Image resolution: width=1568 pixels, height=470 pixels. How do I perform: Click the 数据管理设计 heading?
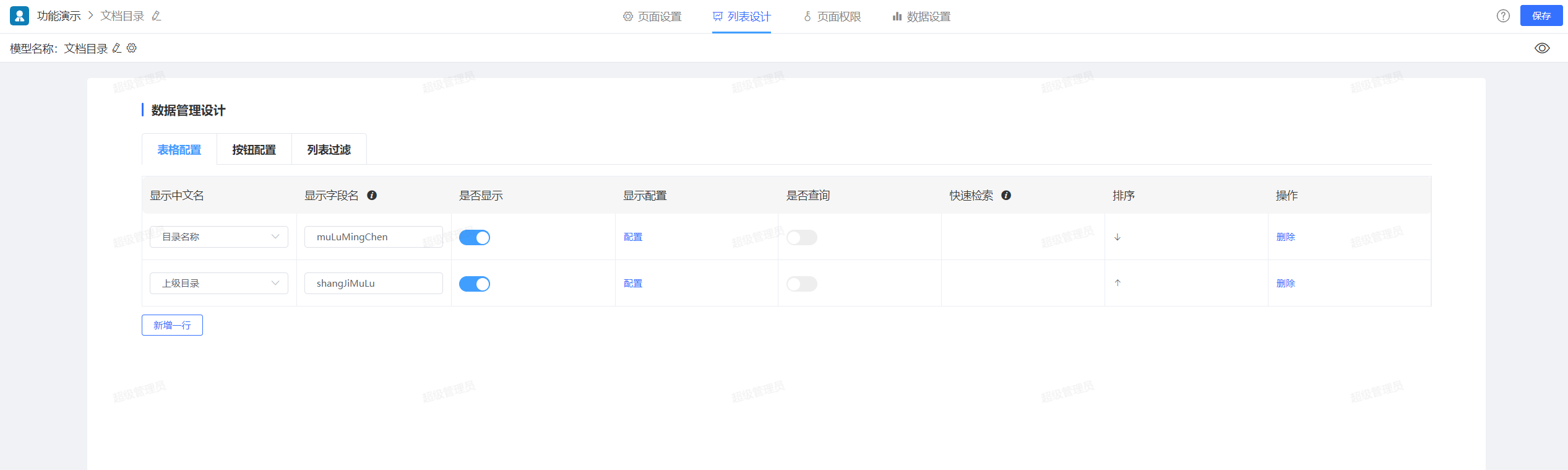pos(189,110)
